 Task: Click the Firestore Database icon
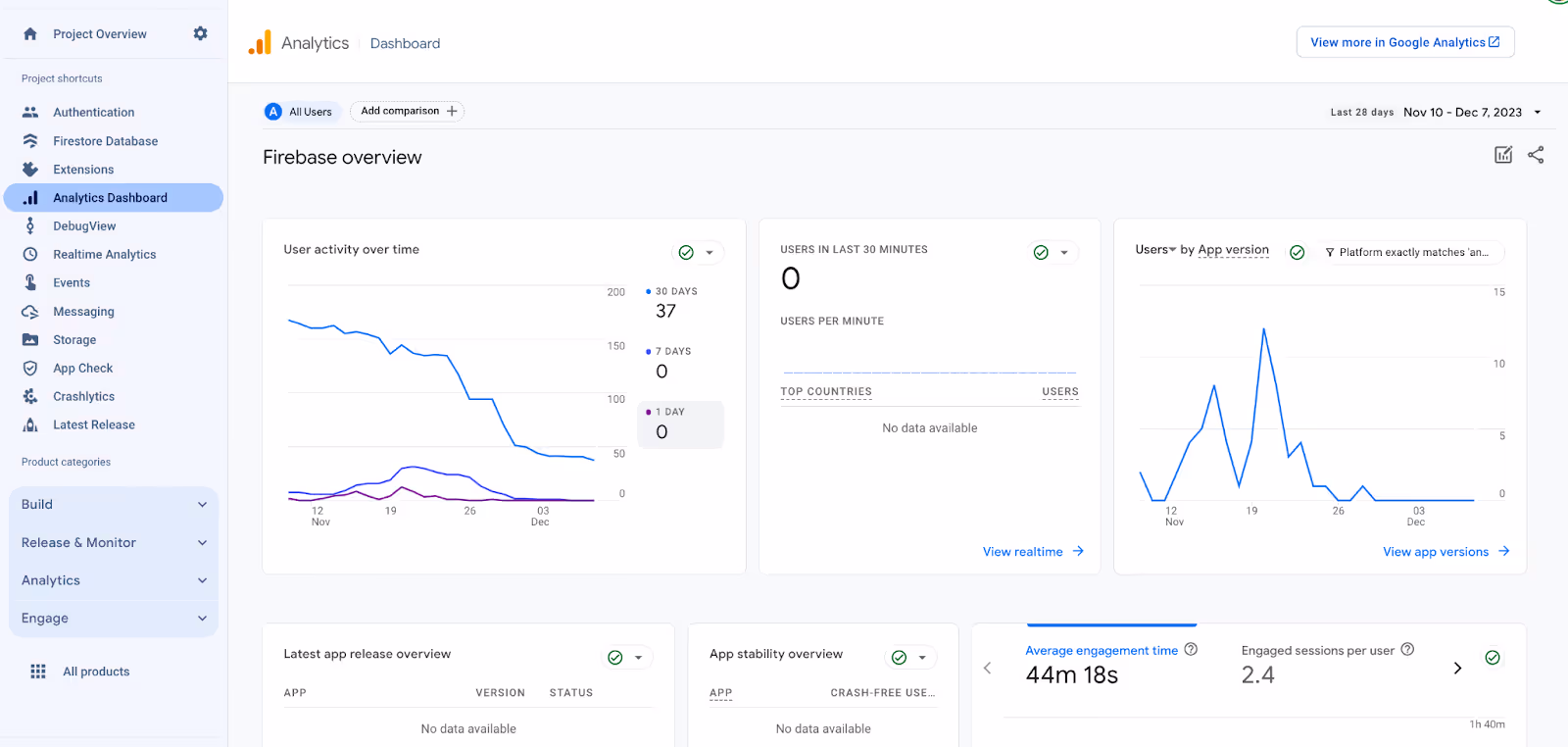tap(30, 140)
